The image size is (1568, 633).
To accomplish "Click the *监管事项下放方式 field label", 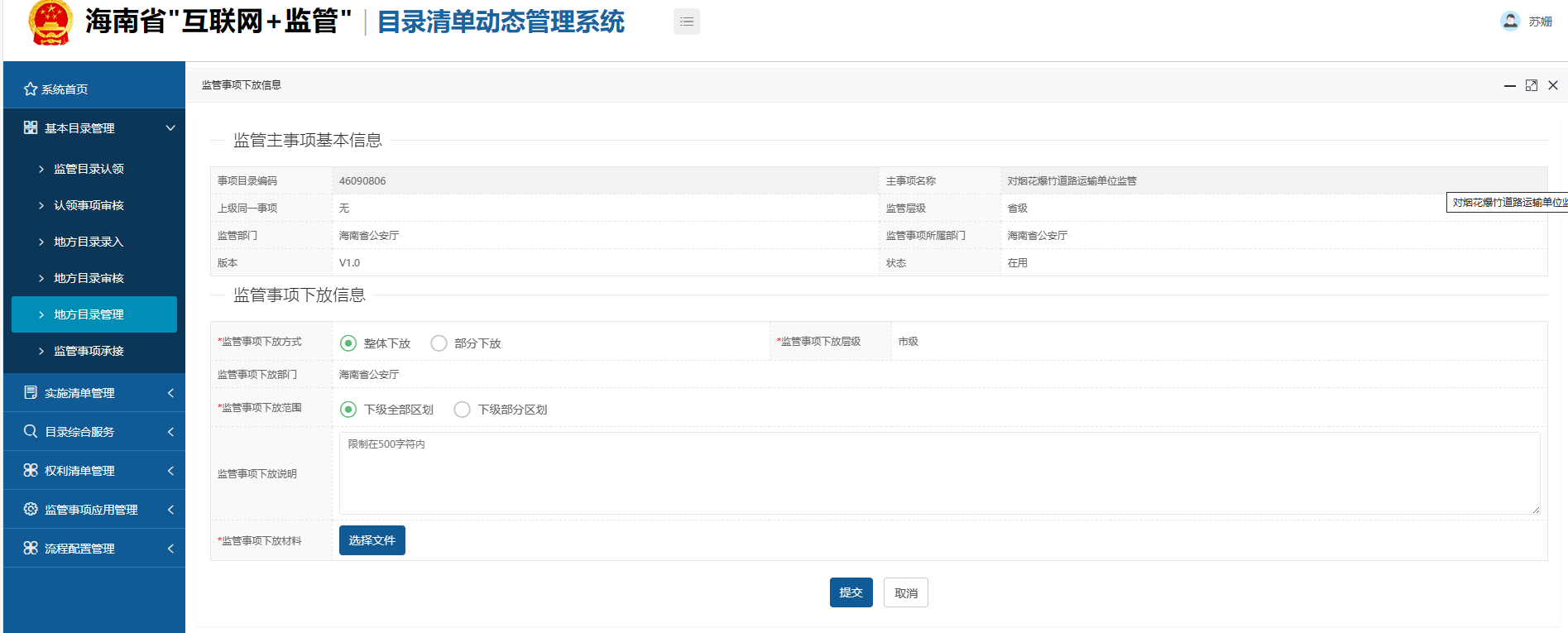I will click(x=260, y=341).
